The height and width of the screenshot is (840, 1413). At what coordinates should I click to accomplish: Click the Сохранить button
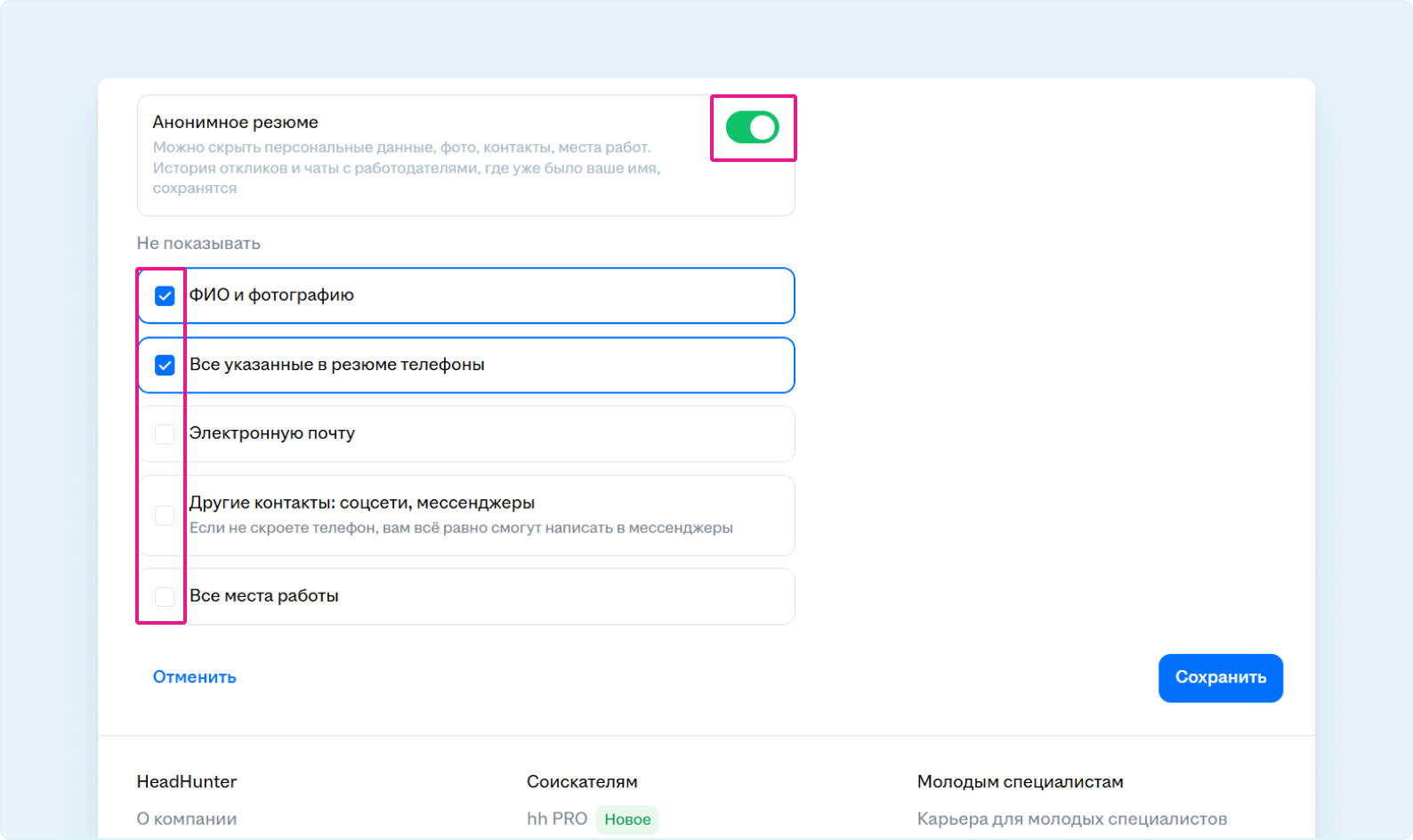tap(1220, 678)
